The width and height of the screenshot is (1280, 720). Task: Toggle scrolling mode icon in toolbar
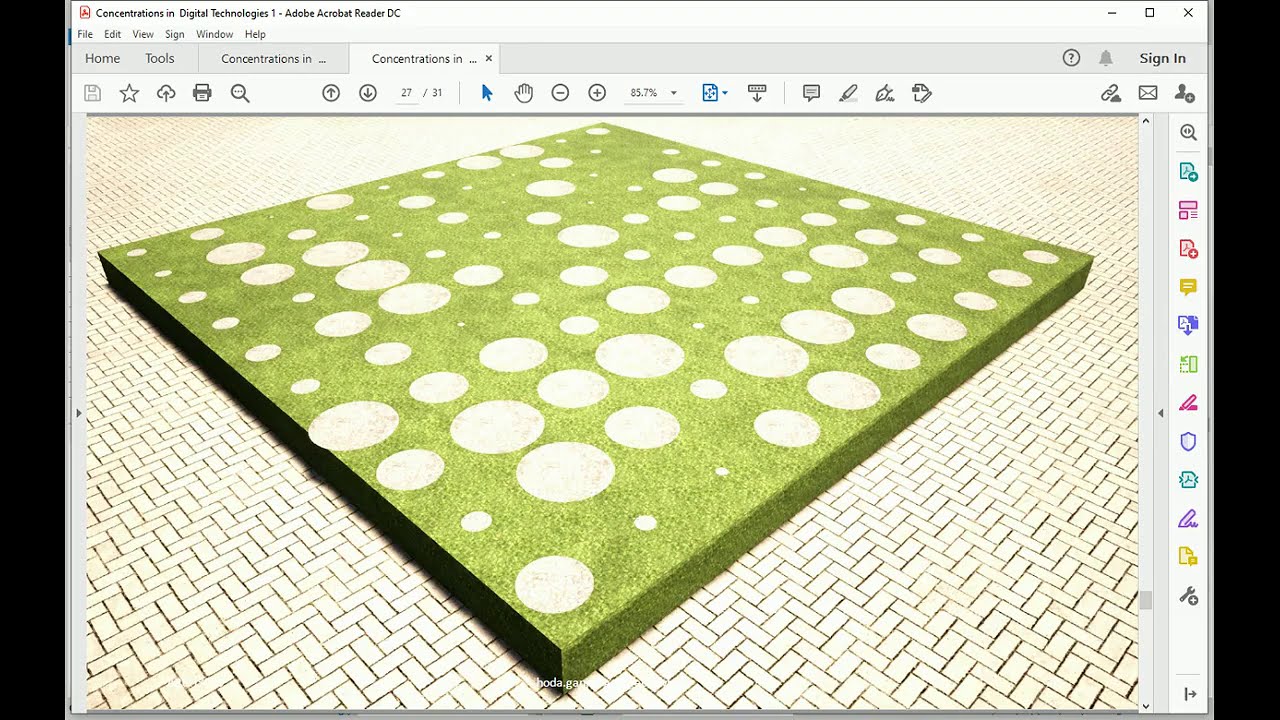click(x=757, y=93)
